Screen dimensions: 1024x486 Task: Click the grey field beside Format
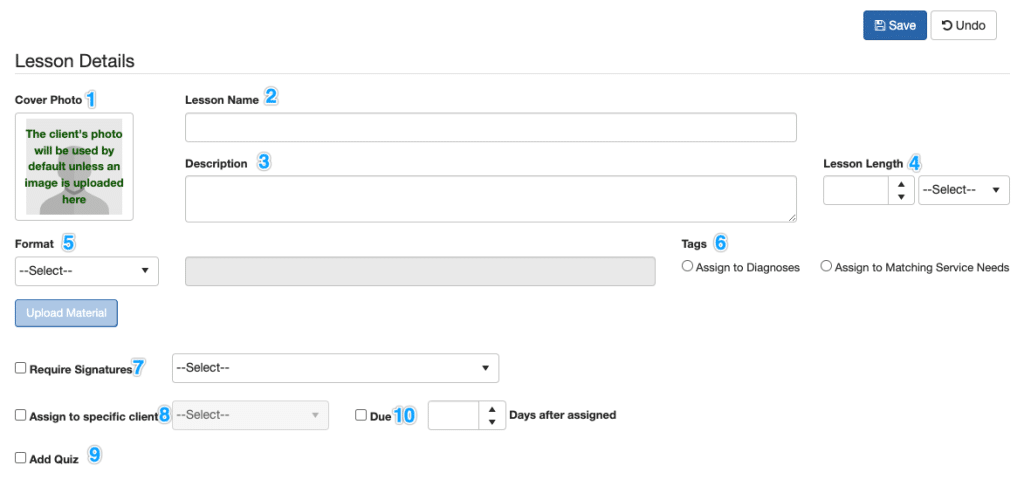click(421, 271)
